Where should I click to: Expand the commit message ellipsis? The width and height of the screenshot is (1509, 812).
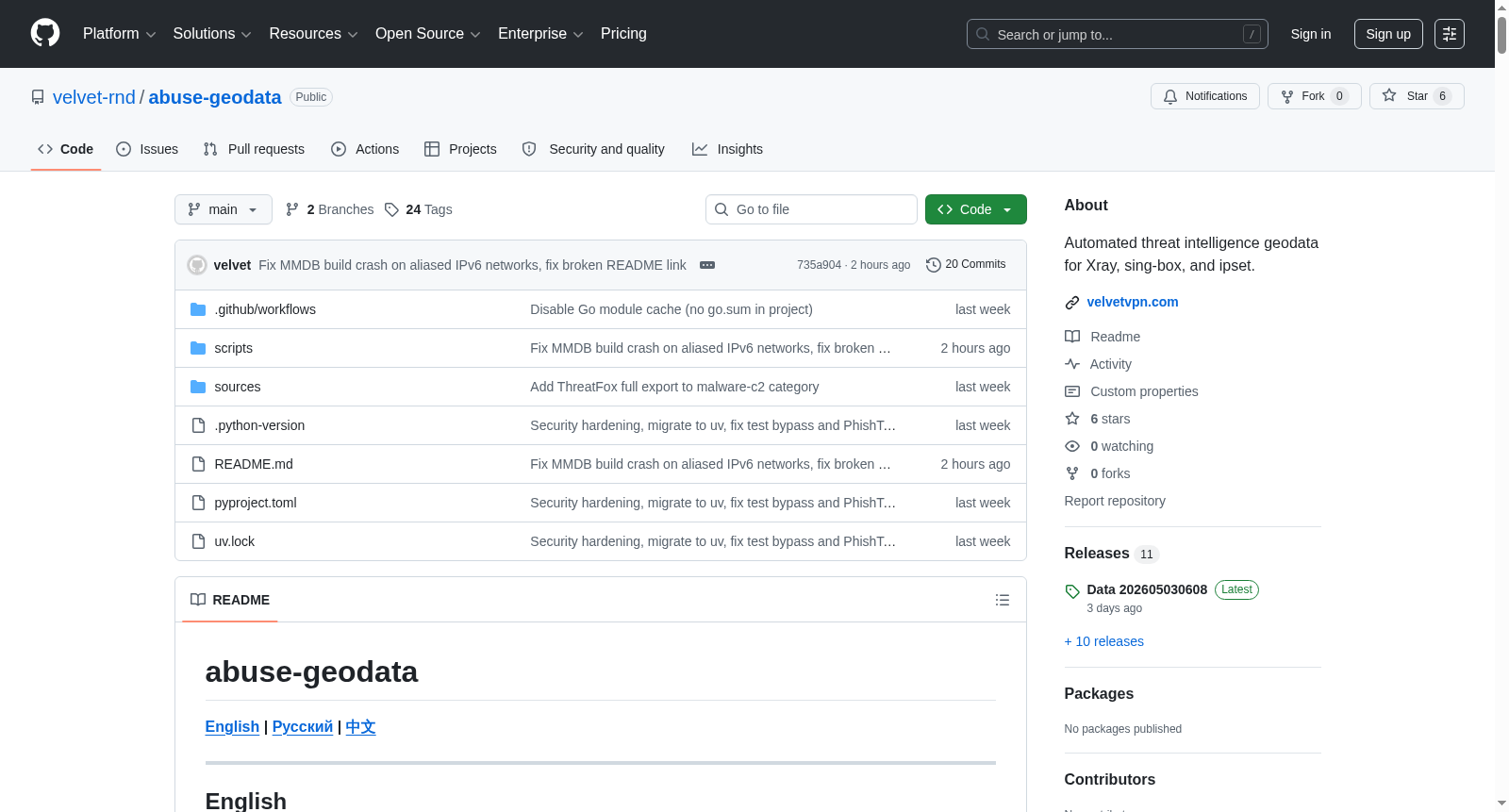pyautogui.click(x=707, y=265)
